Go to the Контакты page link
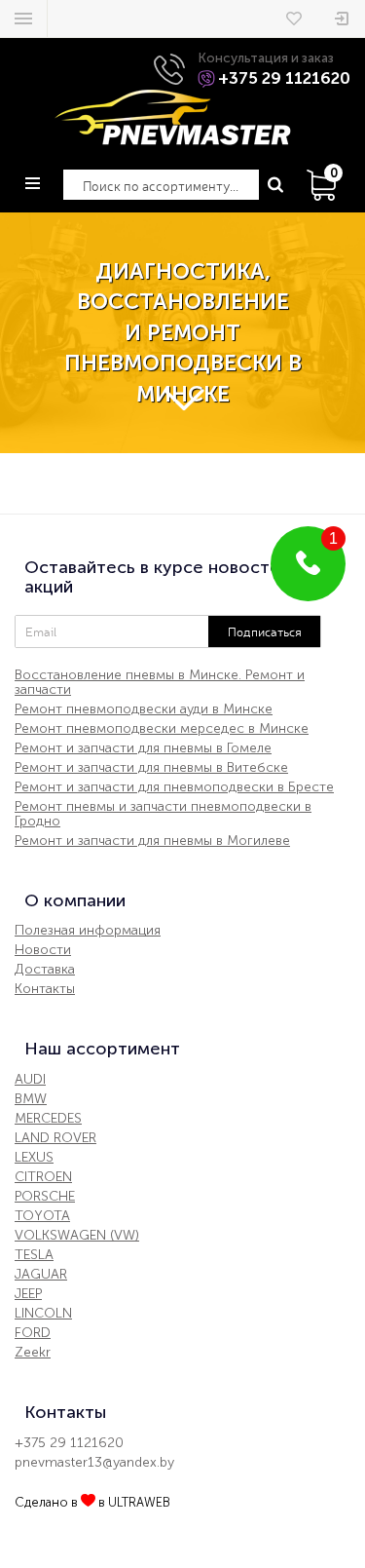 click(x=45, y=988)
